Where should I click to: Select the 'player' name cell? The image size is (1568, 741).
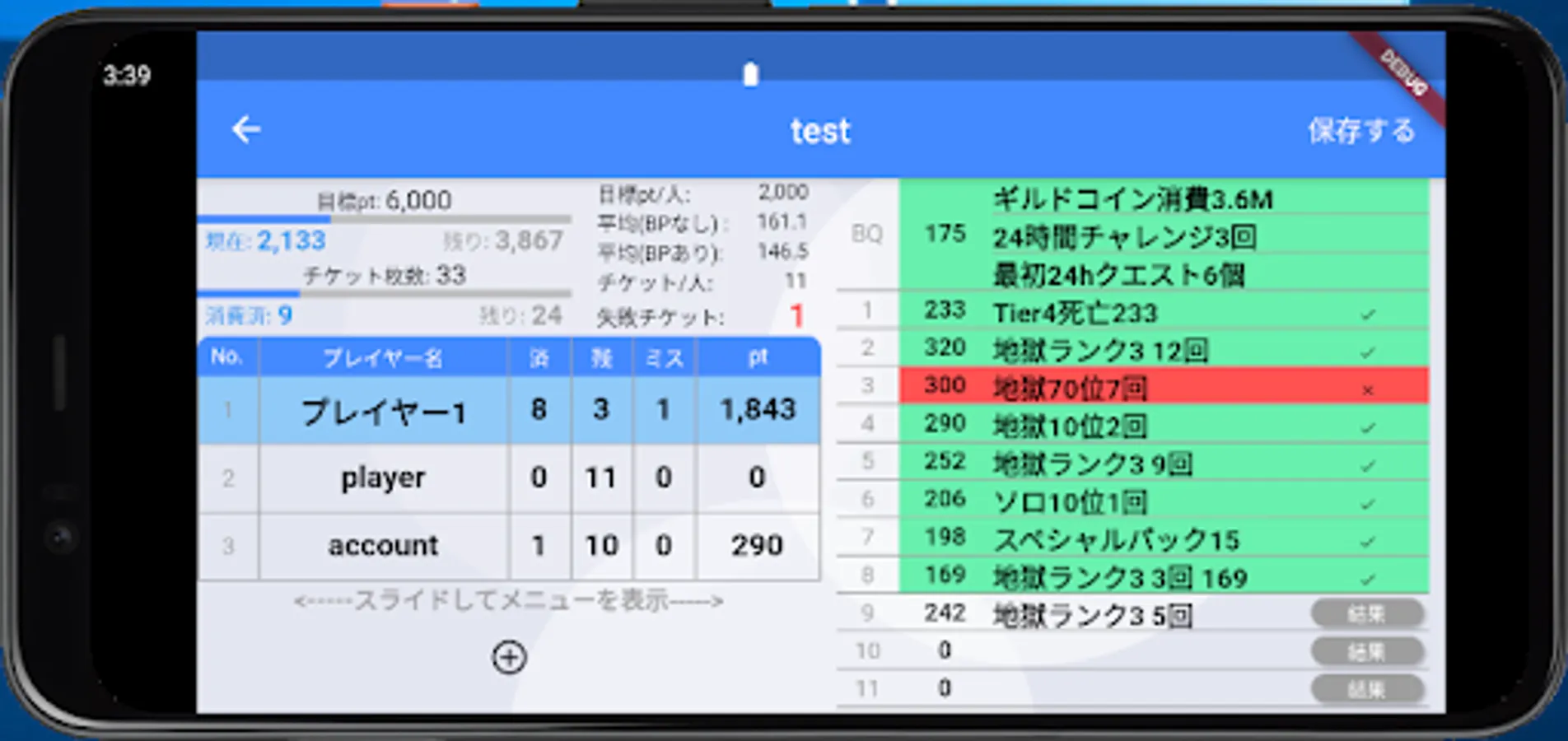tap(384, 478)
